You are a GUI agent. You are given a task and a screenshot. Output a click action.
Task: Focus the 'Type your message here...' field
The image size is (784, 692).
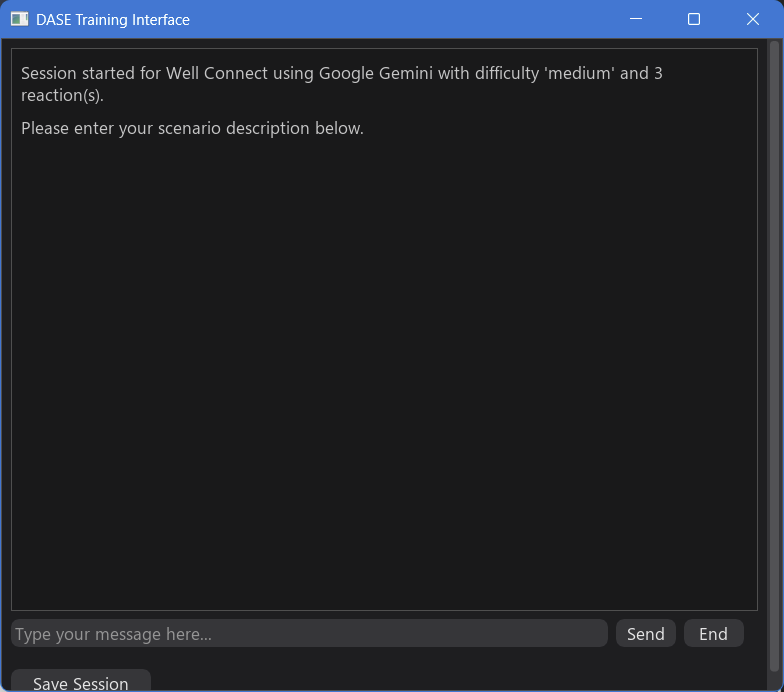click(309, 634)
